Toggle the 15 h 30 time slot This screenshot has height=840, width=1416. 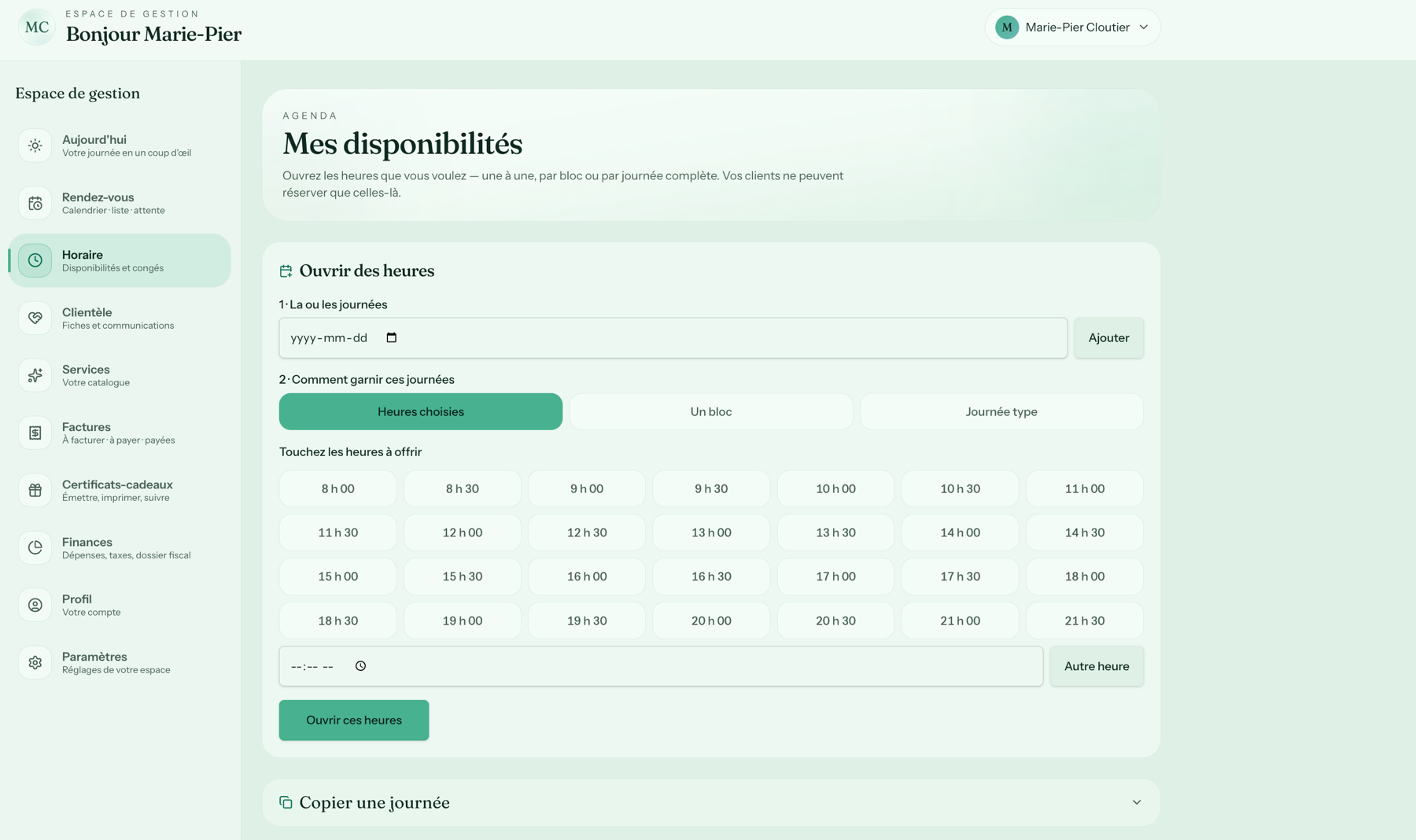point(463,577)
